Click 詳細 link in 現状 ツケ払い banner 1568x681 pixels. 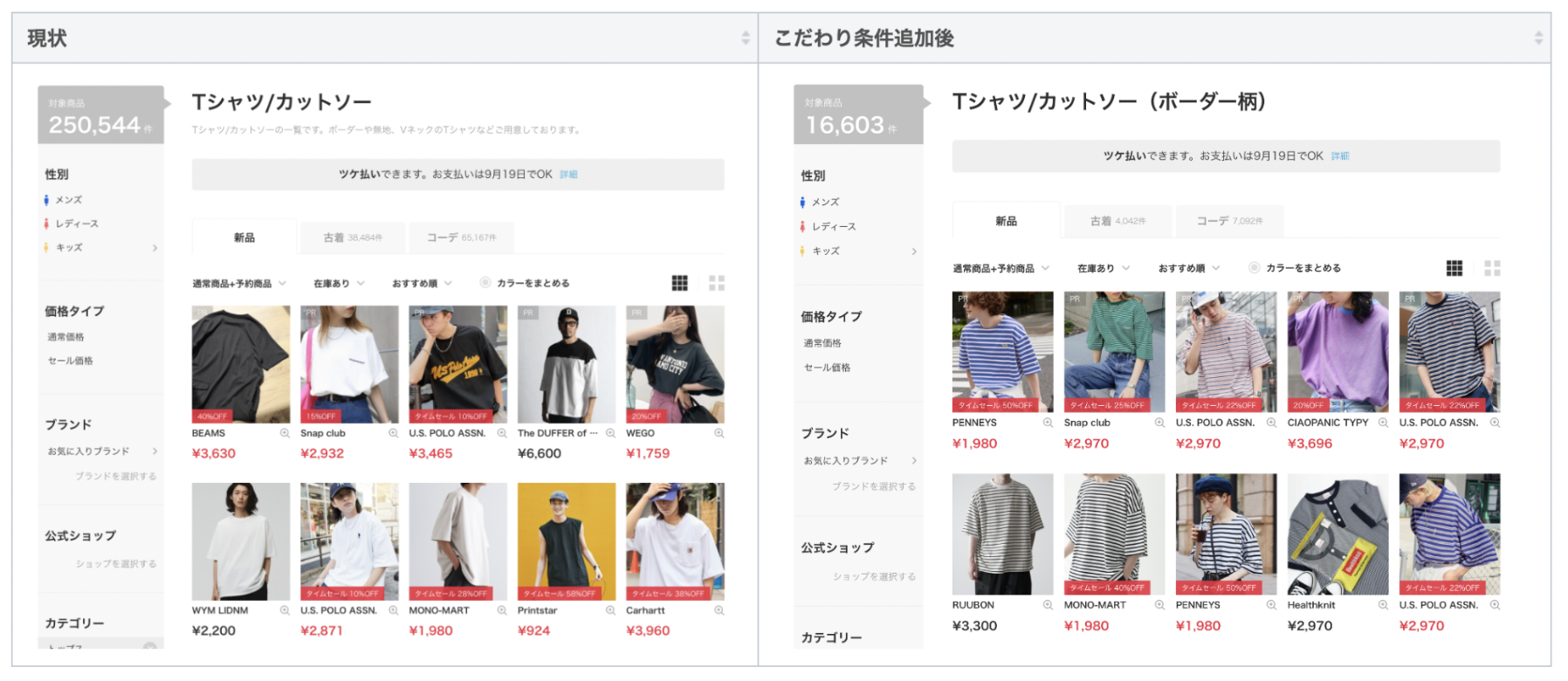pyautogui.click(x=568, y=175)
